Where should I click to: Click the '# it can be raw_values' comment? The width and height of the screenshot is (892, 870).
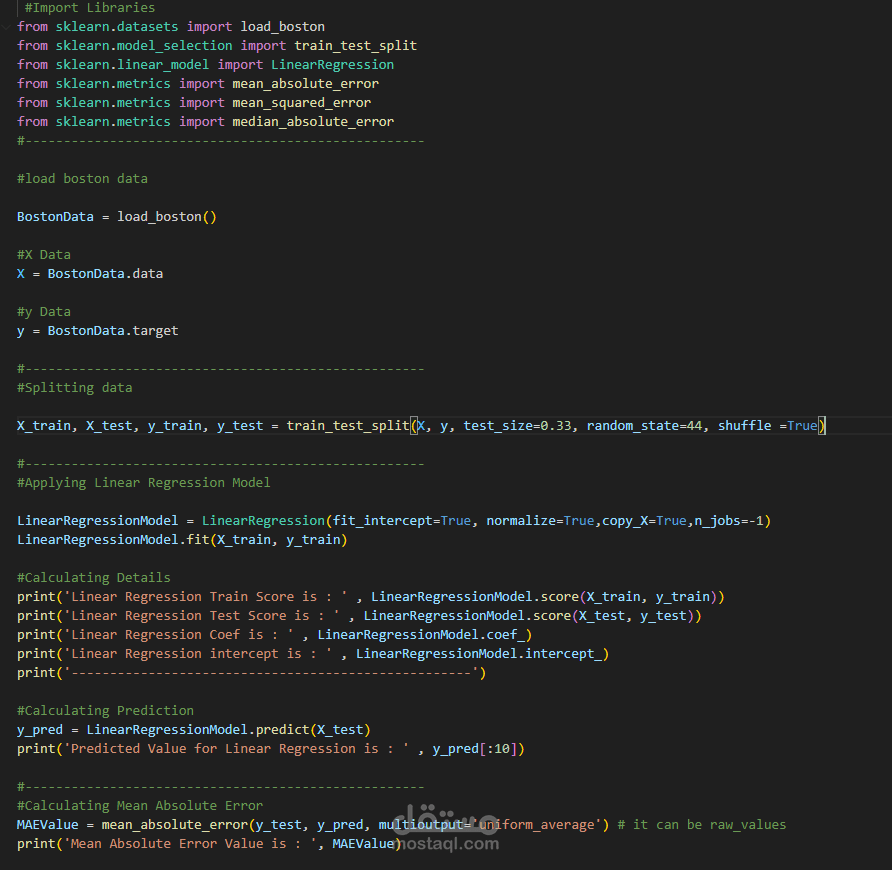701,824
